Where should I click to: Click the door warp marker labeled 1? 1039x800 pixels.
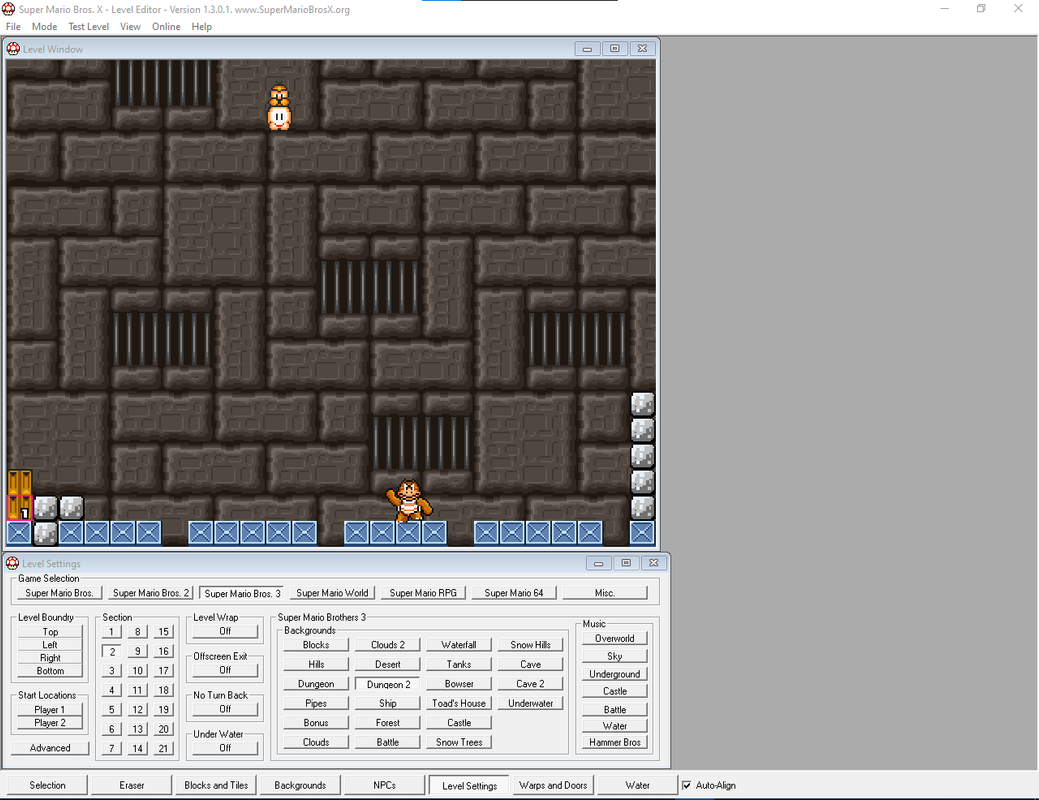(19, 508)
